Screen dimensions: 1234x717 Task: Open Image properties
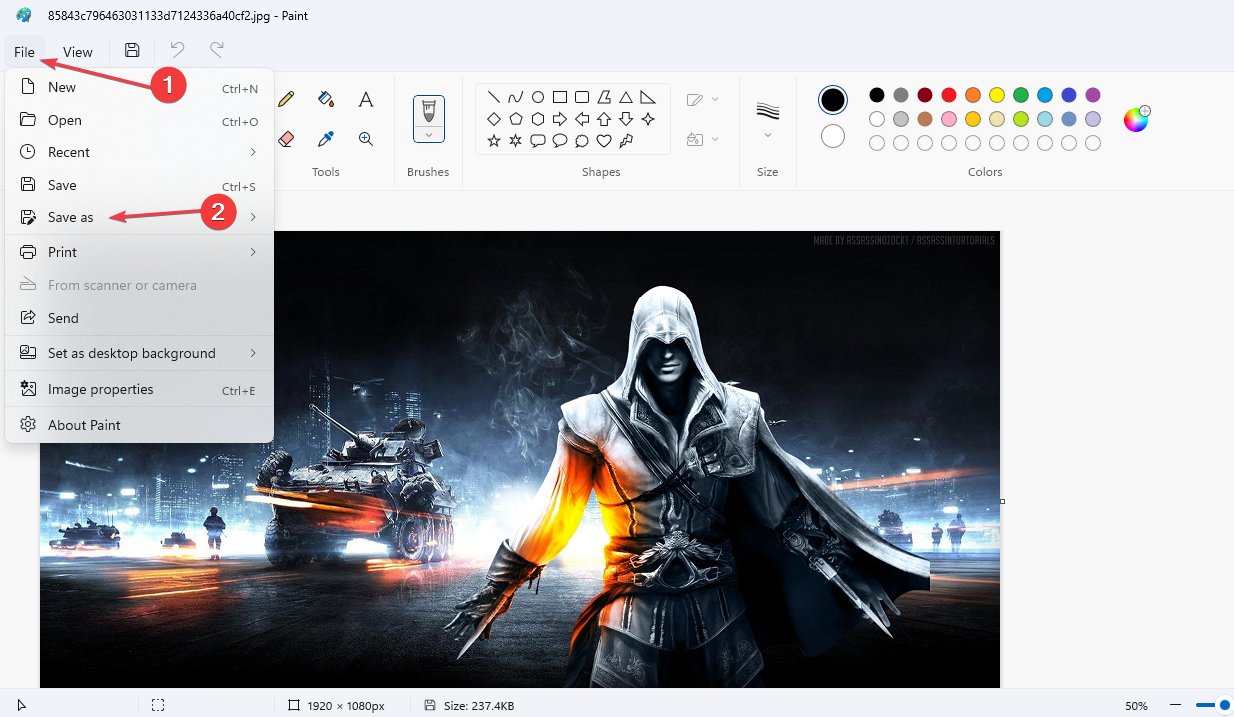(x=139, y=389)
